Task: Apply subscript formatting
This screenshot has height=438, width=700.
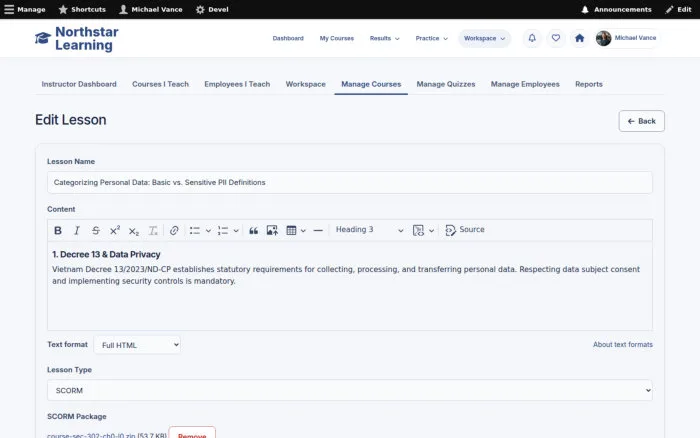Action: (x=133, y=230)
